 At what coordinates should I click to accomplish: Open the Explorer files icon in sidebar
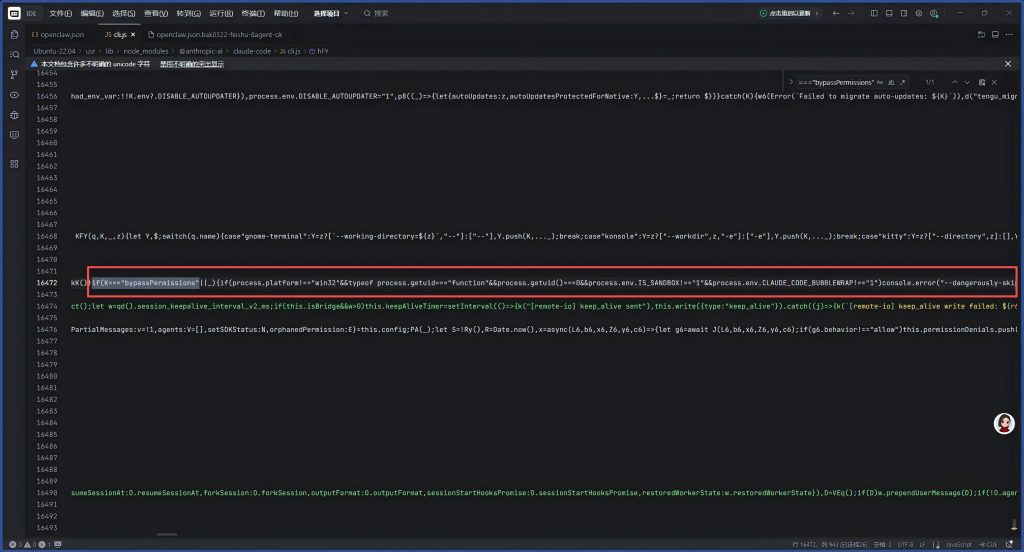(14, 34)
